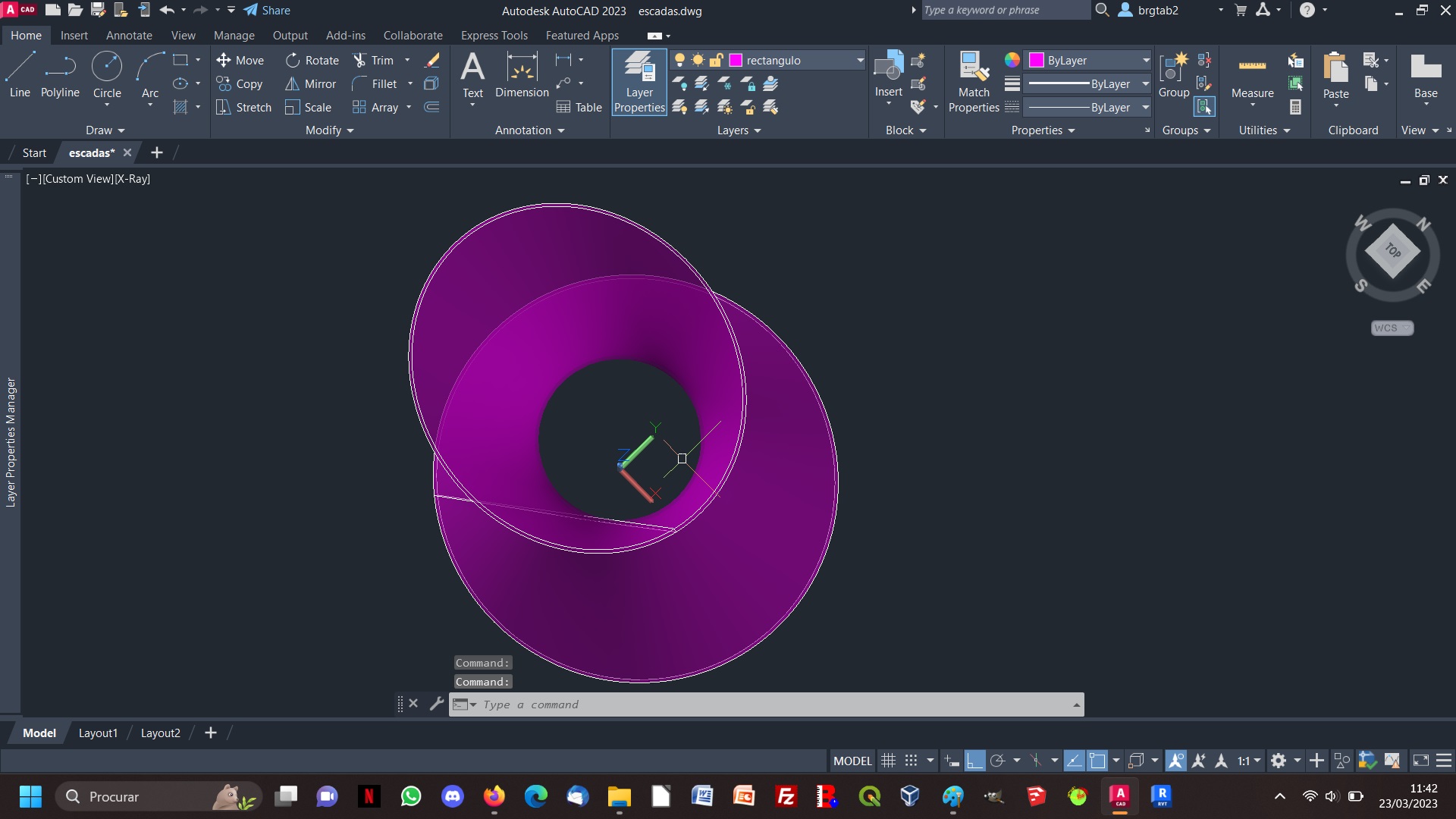Image resolution: width=1456 pixels, height=819 pixels.
Task: Click the Copy tool in Modify
Action: 240,84
